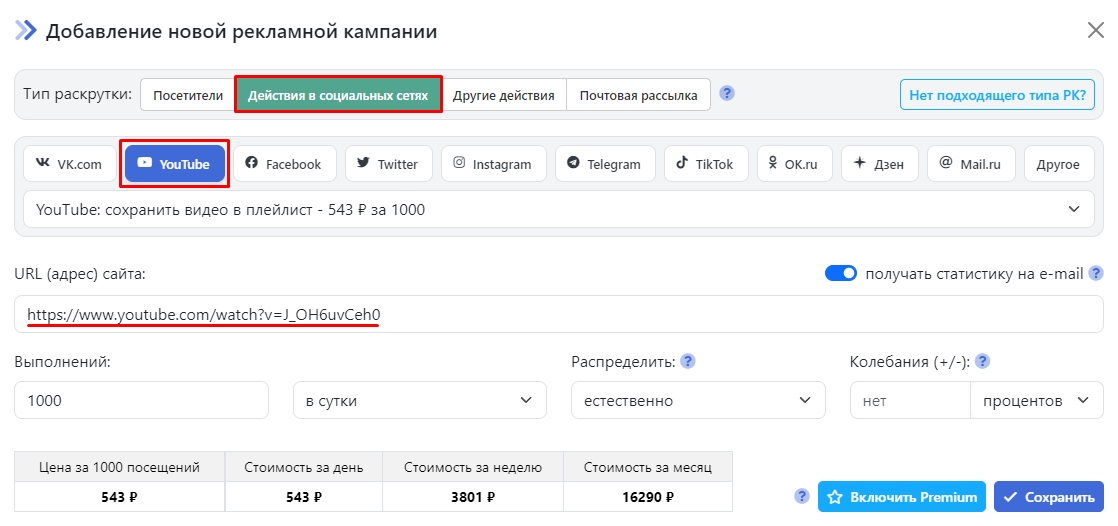Choose the TikTok platform button
Image resolution: width=1118 pixels, height=526 pixels.
coord(705,164)
